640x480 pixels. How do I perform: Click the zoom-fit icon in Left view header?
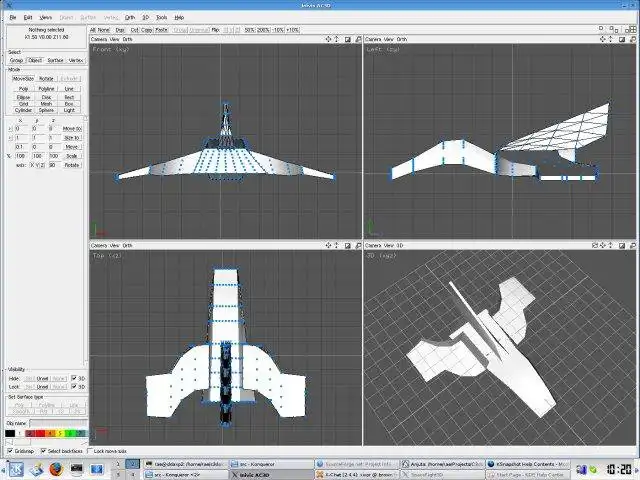point(633,40)
